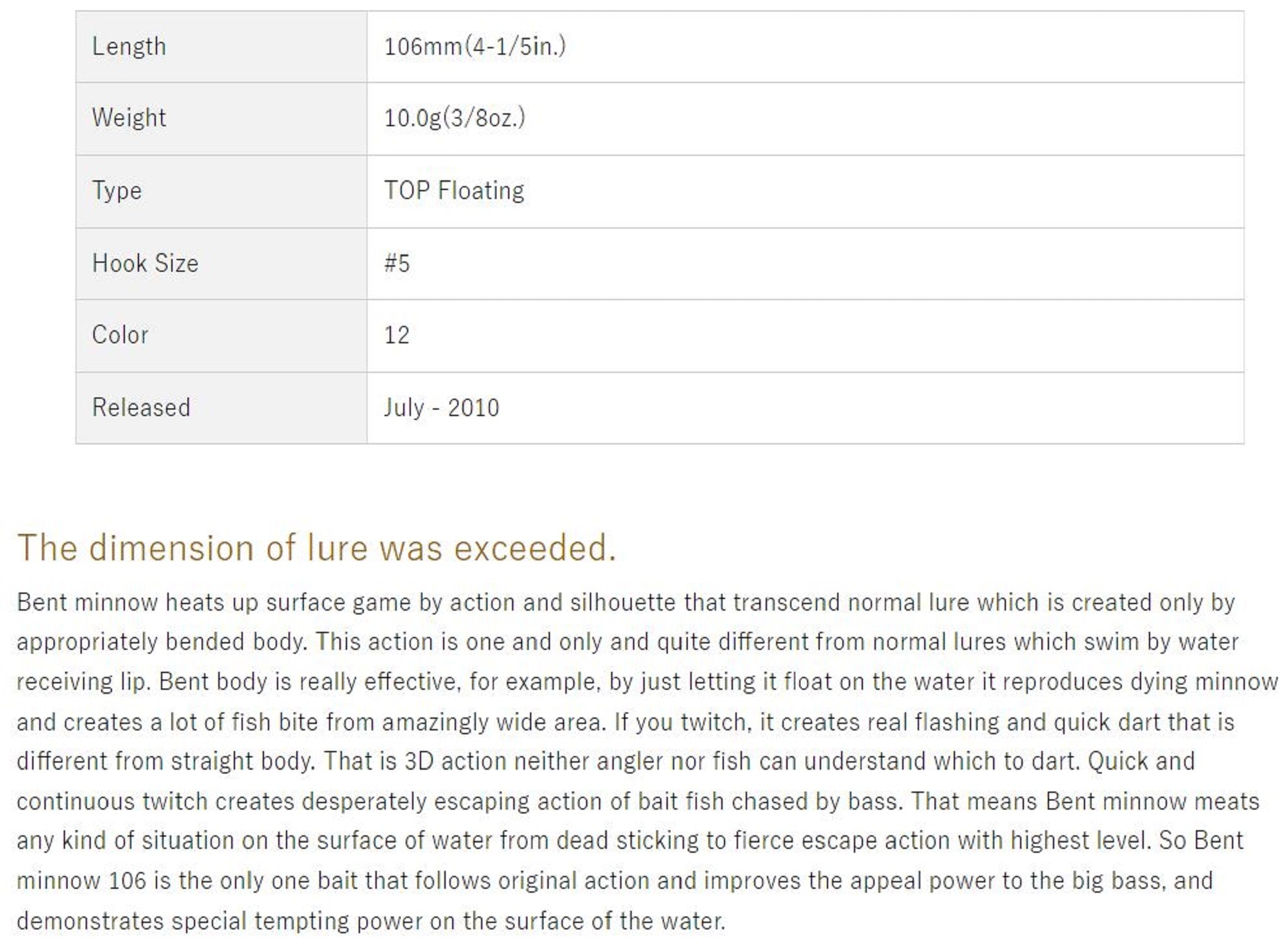The image size is (1288, 950).
Task: Click the color count value 12
Action: click(397, 335)
